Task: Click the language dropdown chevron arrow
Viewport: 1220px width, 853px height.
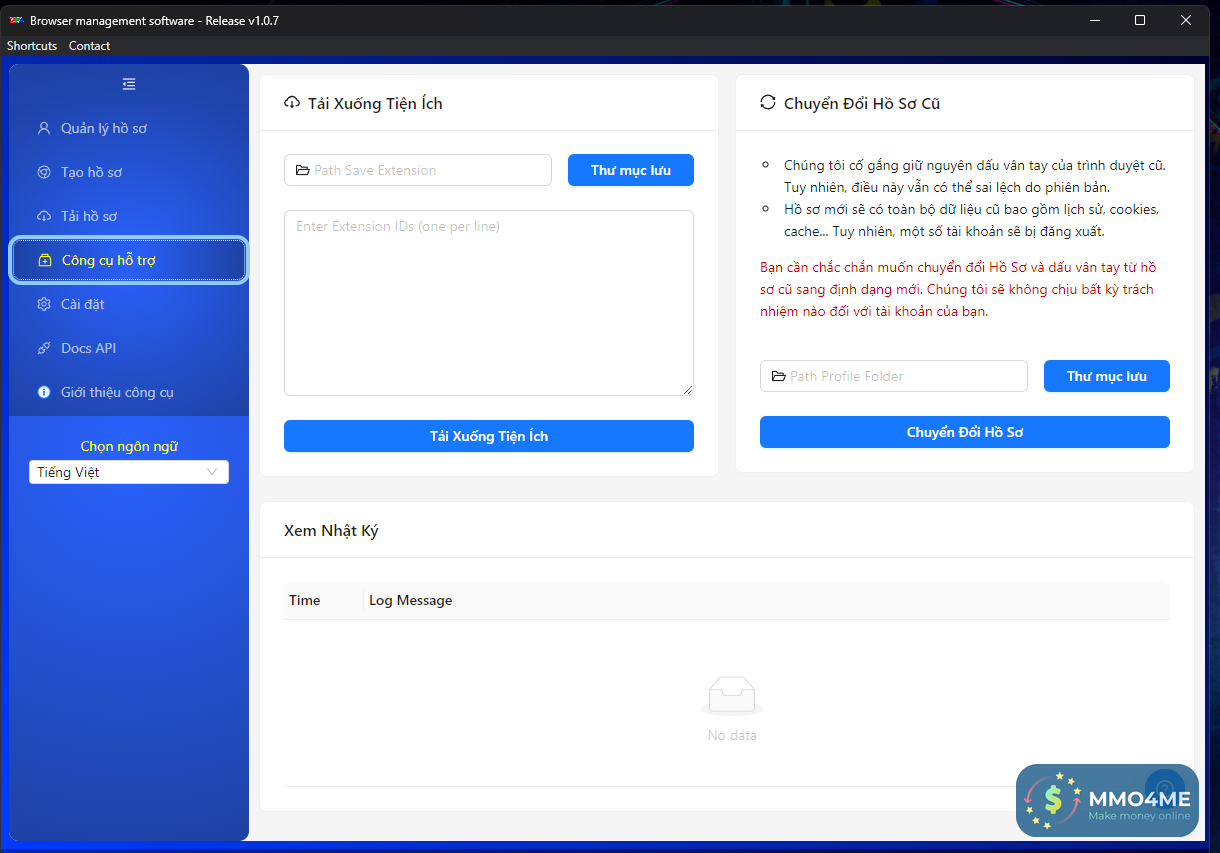Action: click(212, 472)
